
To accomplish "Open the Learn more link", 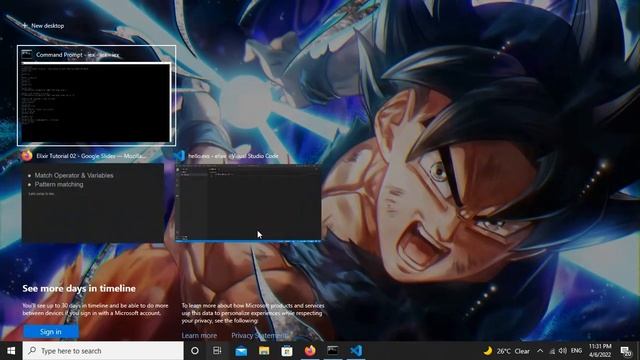I will tap(199, 335).
